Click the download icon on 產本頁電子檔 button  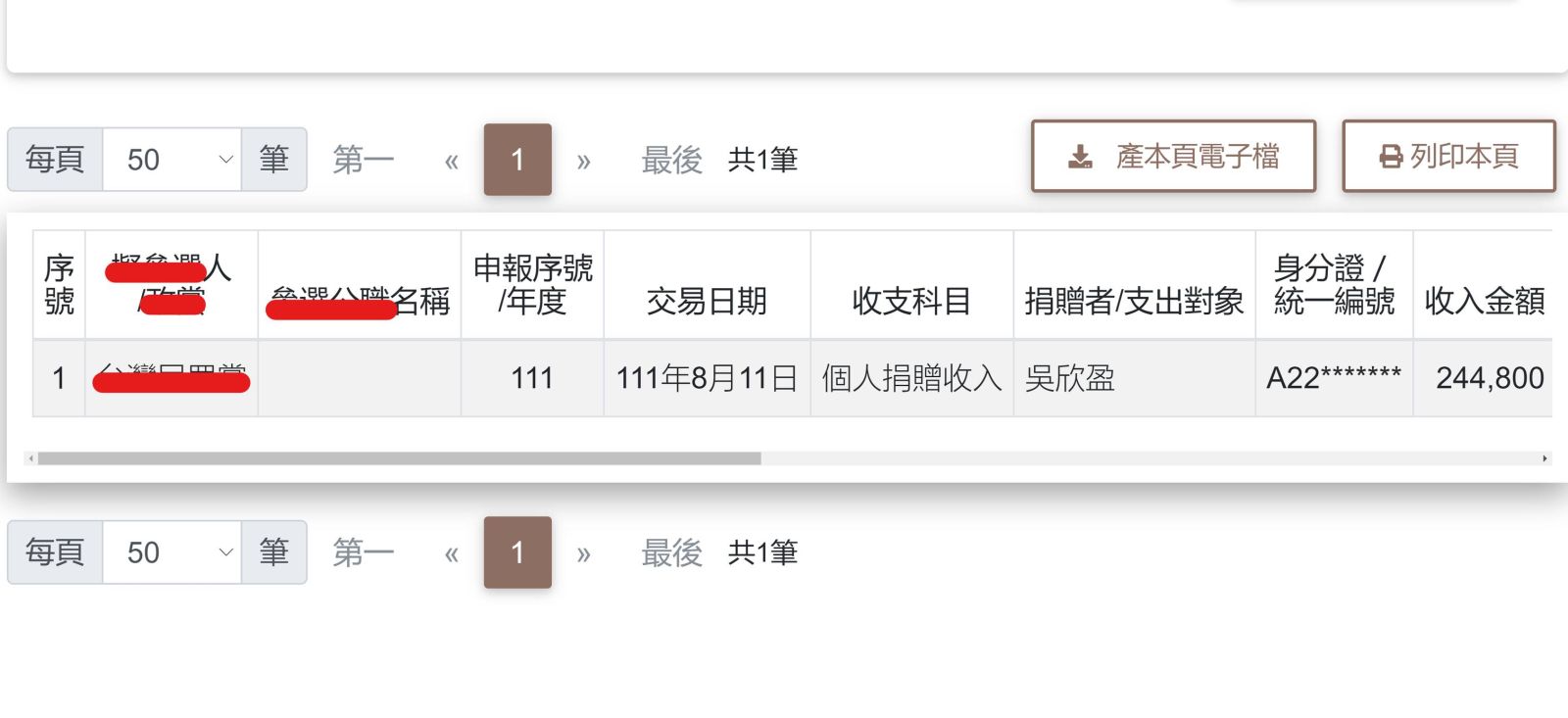click(x=1080, y=157)
